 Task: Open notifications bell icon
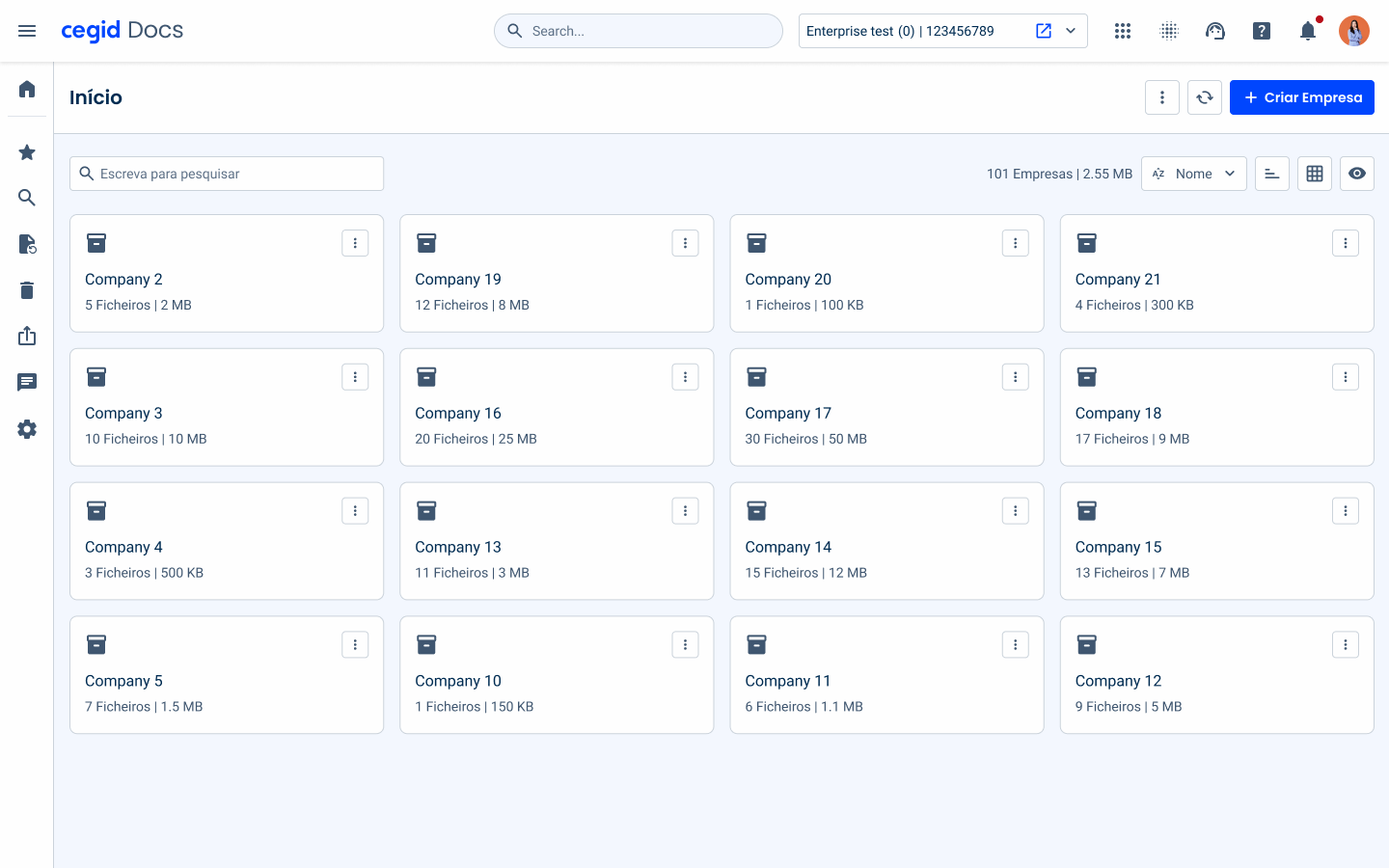1308,31
